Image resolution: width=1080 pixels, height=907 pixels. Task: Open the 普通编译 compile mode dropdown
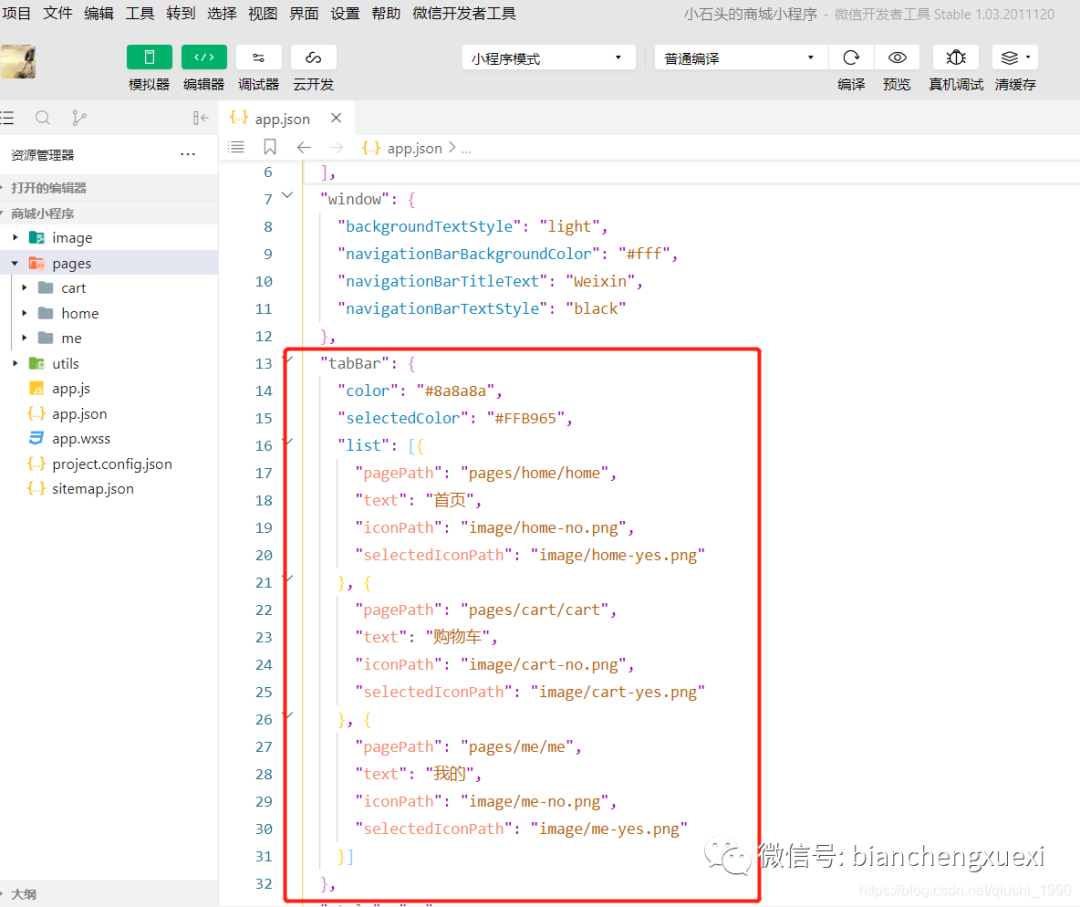738,58
